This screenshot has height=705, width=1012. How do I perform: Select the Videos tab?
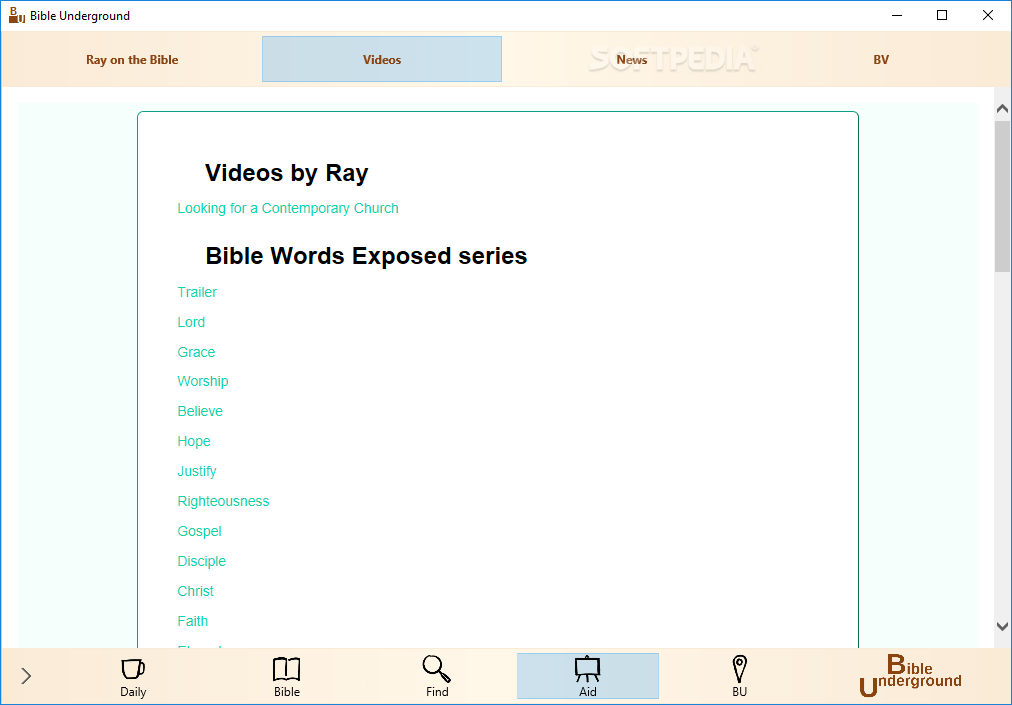click(382, 59)
